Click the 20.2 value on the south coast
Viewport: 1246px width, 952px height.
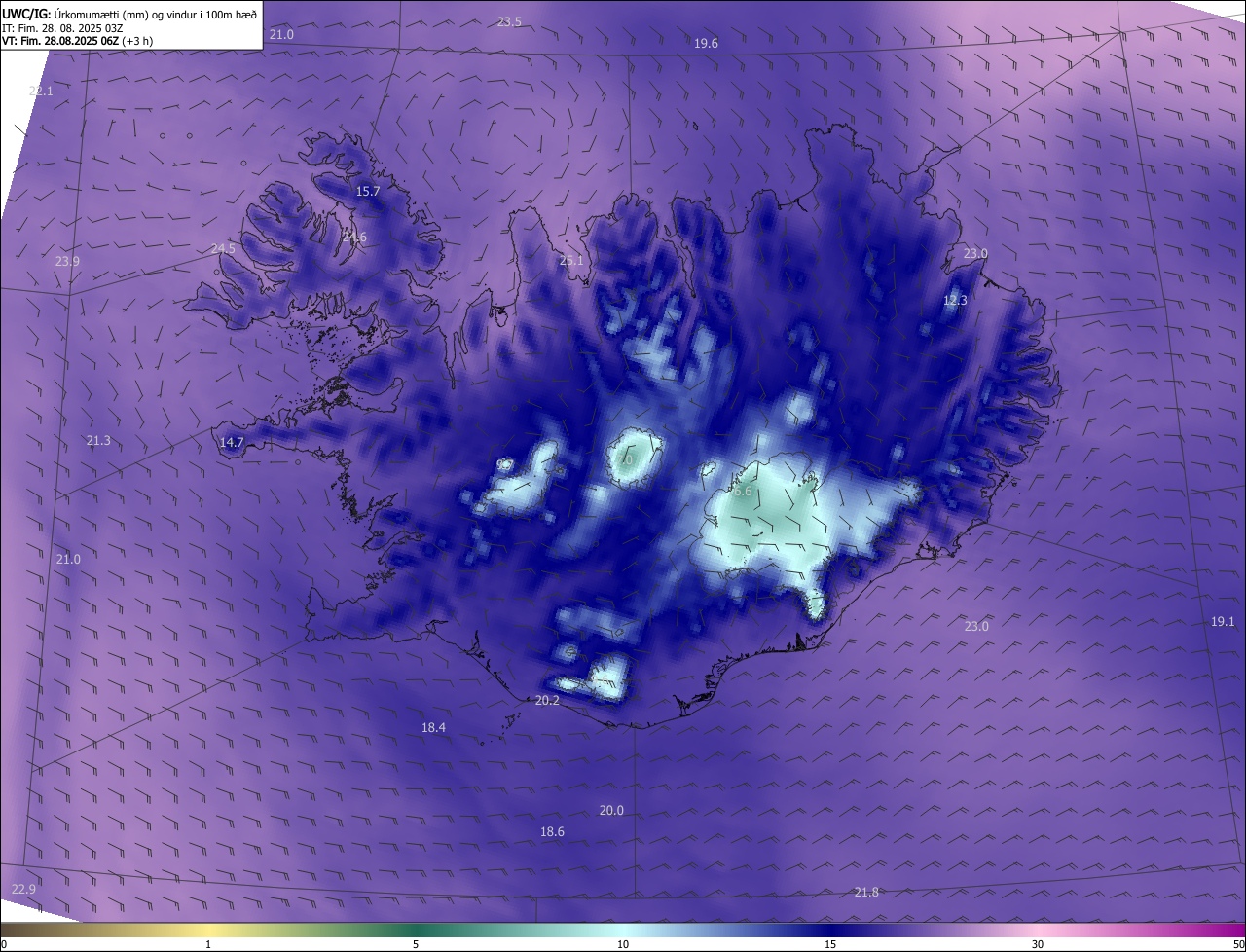(547, 700)
